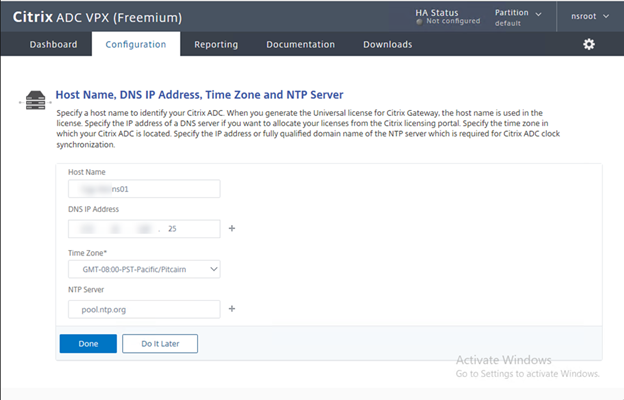Click the Do It Later button
This screenshot has width=624, height=400.
(160, 343)
